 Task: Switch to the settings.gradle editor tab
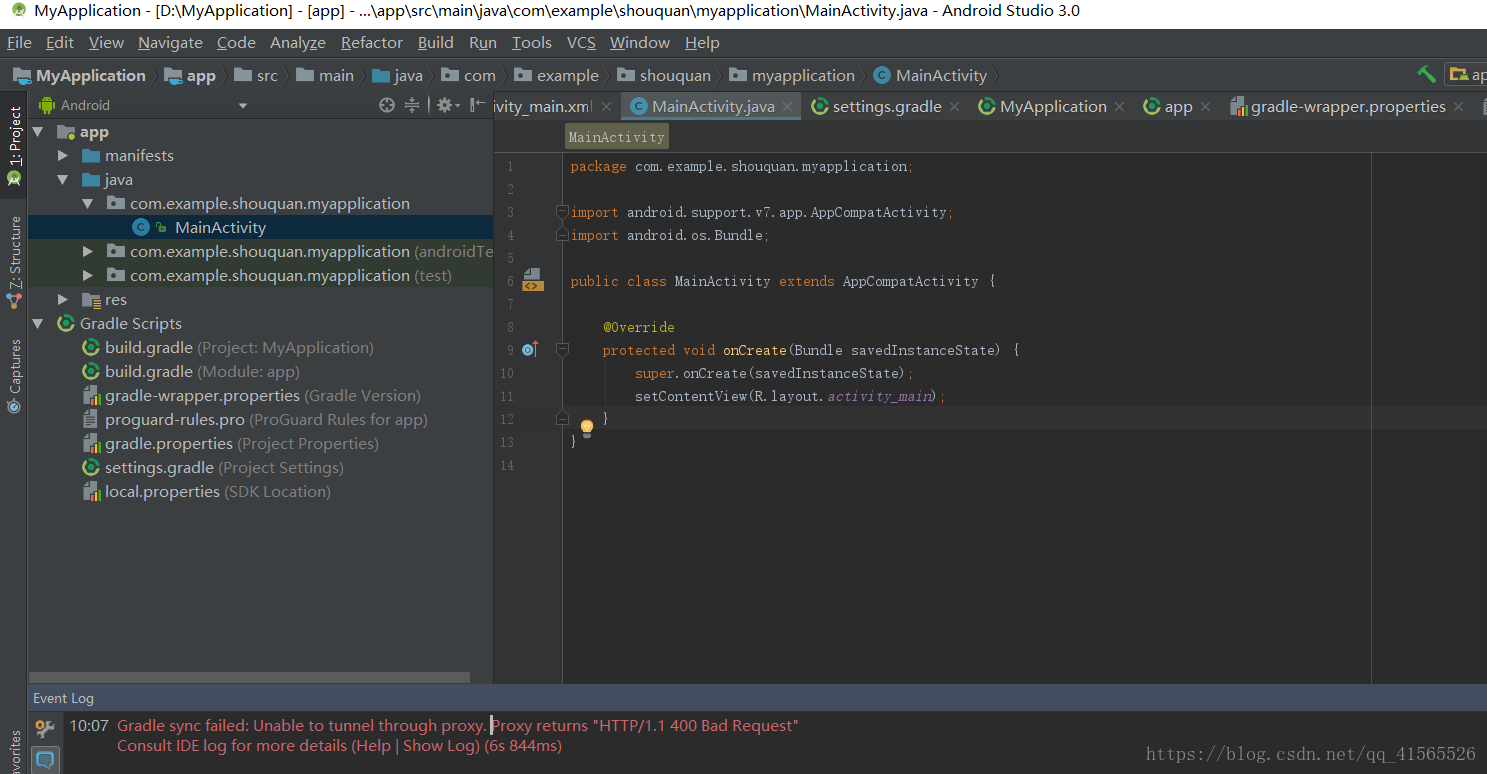coord(887,107)
